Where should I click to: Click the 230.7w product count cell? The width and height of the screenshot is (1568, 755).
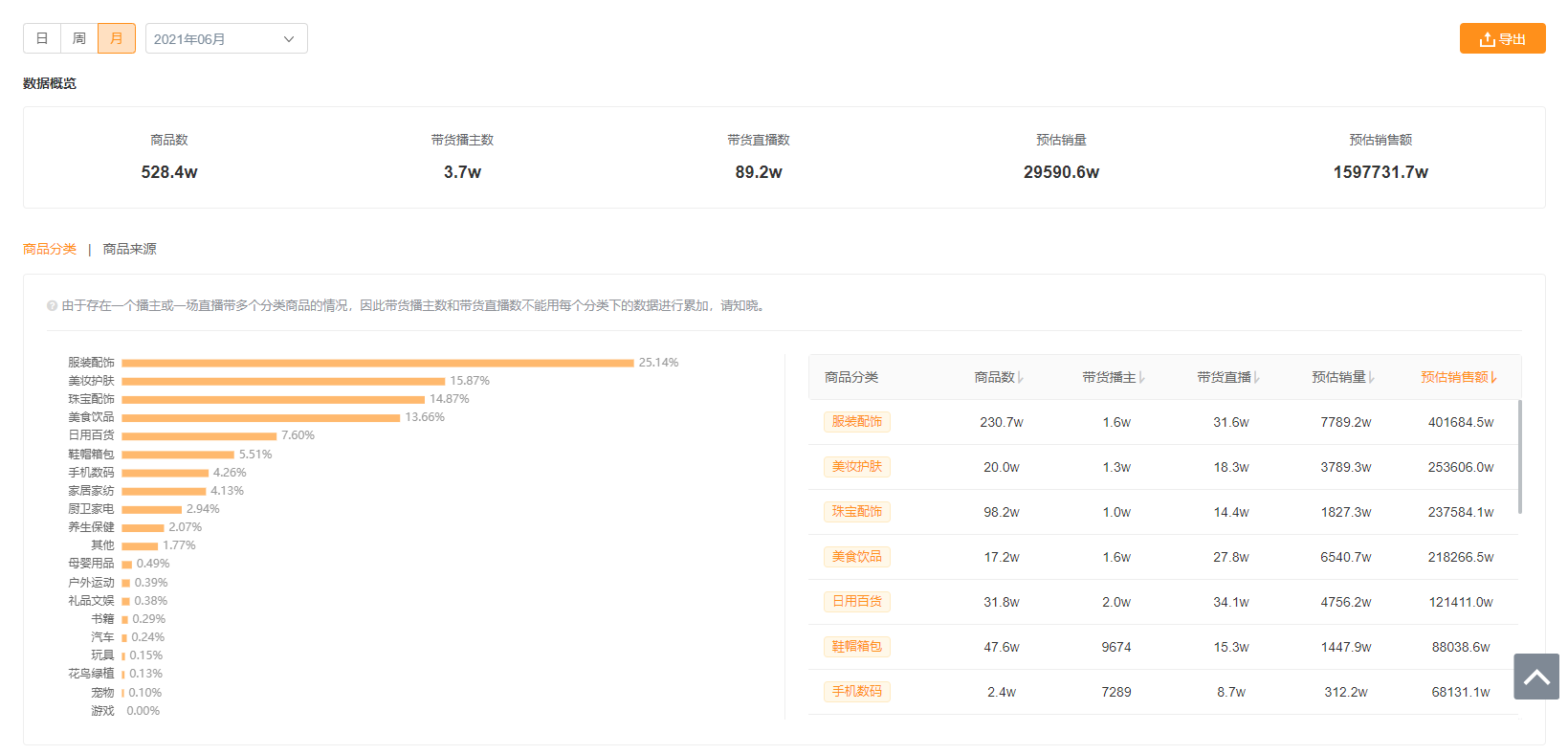pos(1002,422)
